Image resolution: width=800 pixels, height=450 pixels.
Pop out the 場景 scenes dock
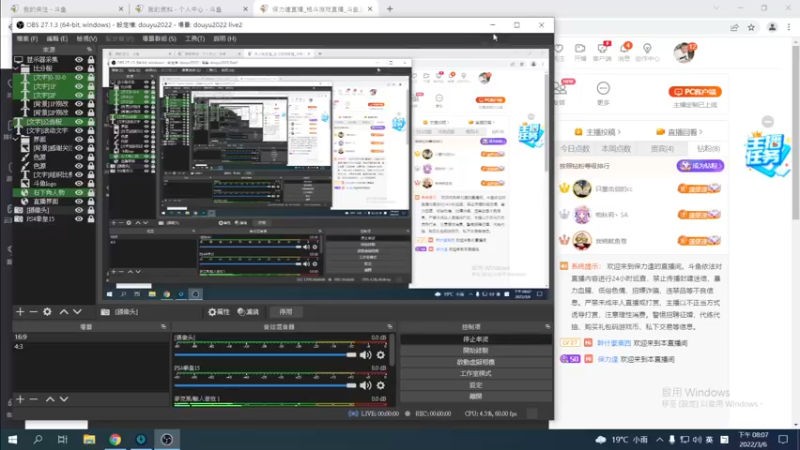164,327
